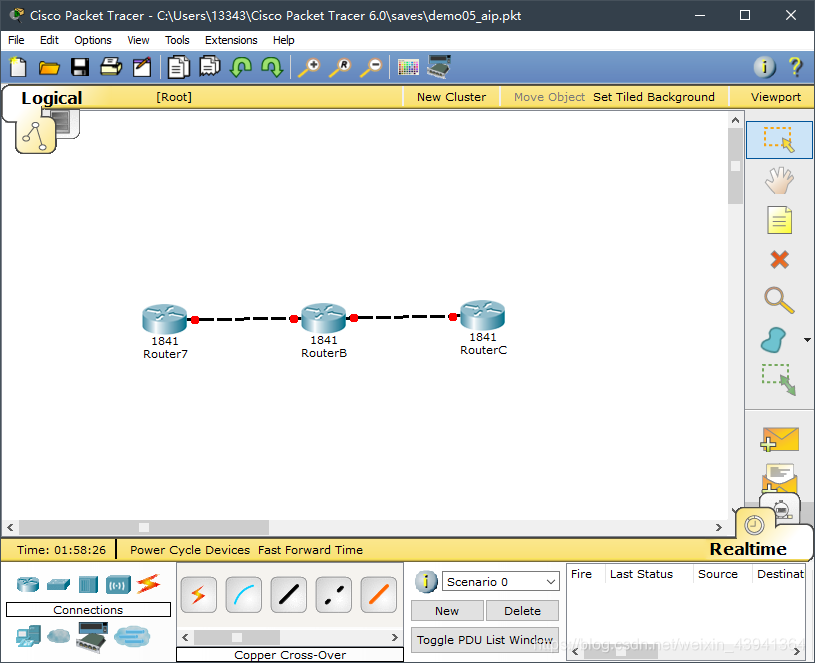This screenshot has height=663, width=815.
Task: Click the Paste toolbar icon
Action: (209, 68)
